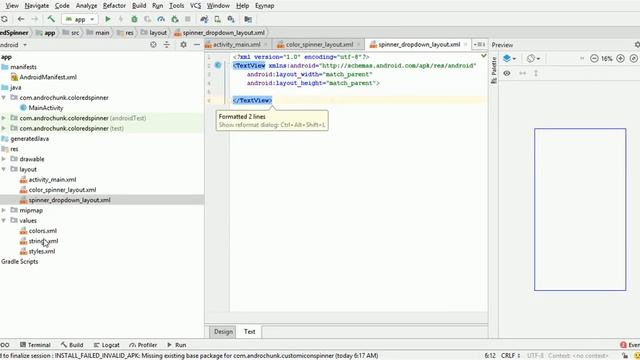This screenshot has height=360, width=640.
Task: Open the hidden editor tabs list dropdown
Action: tap(479, 44)
